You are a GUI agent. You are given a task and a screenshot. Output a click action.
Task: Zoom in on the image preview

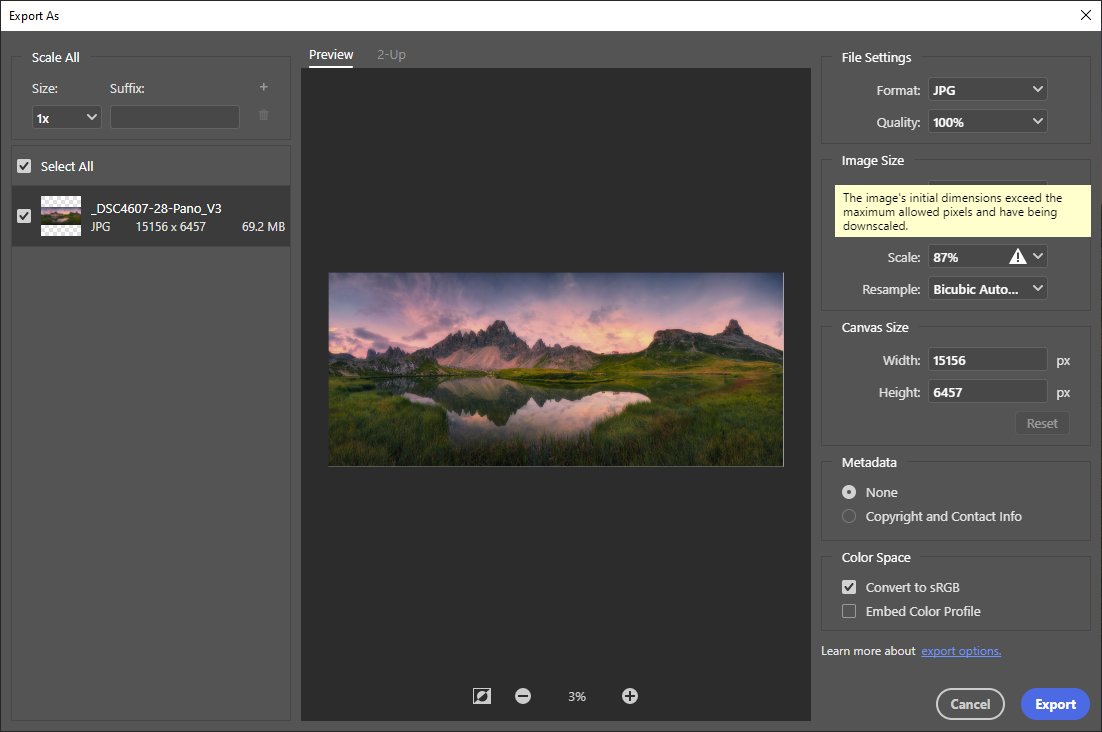[630, 695]
